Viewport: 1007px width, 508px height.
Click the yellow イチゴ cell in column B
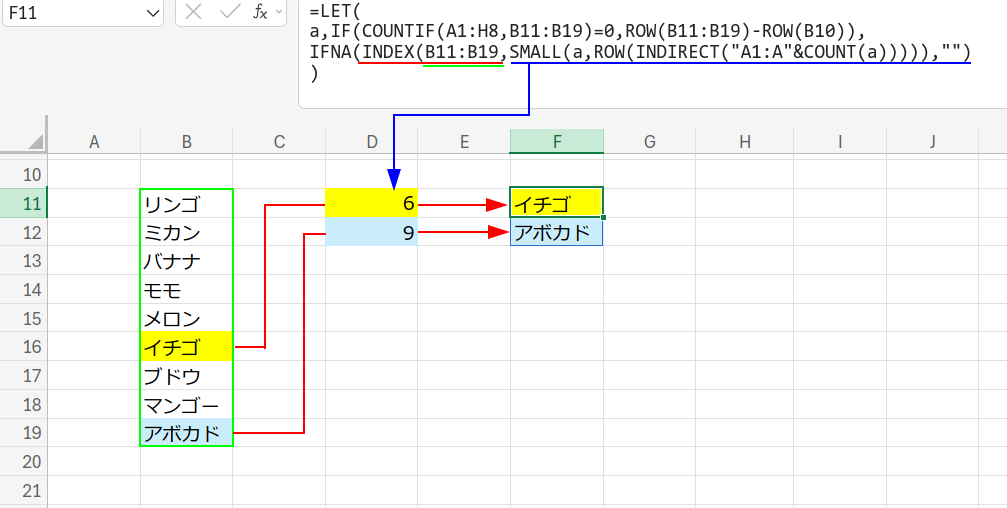point(186,347)
